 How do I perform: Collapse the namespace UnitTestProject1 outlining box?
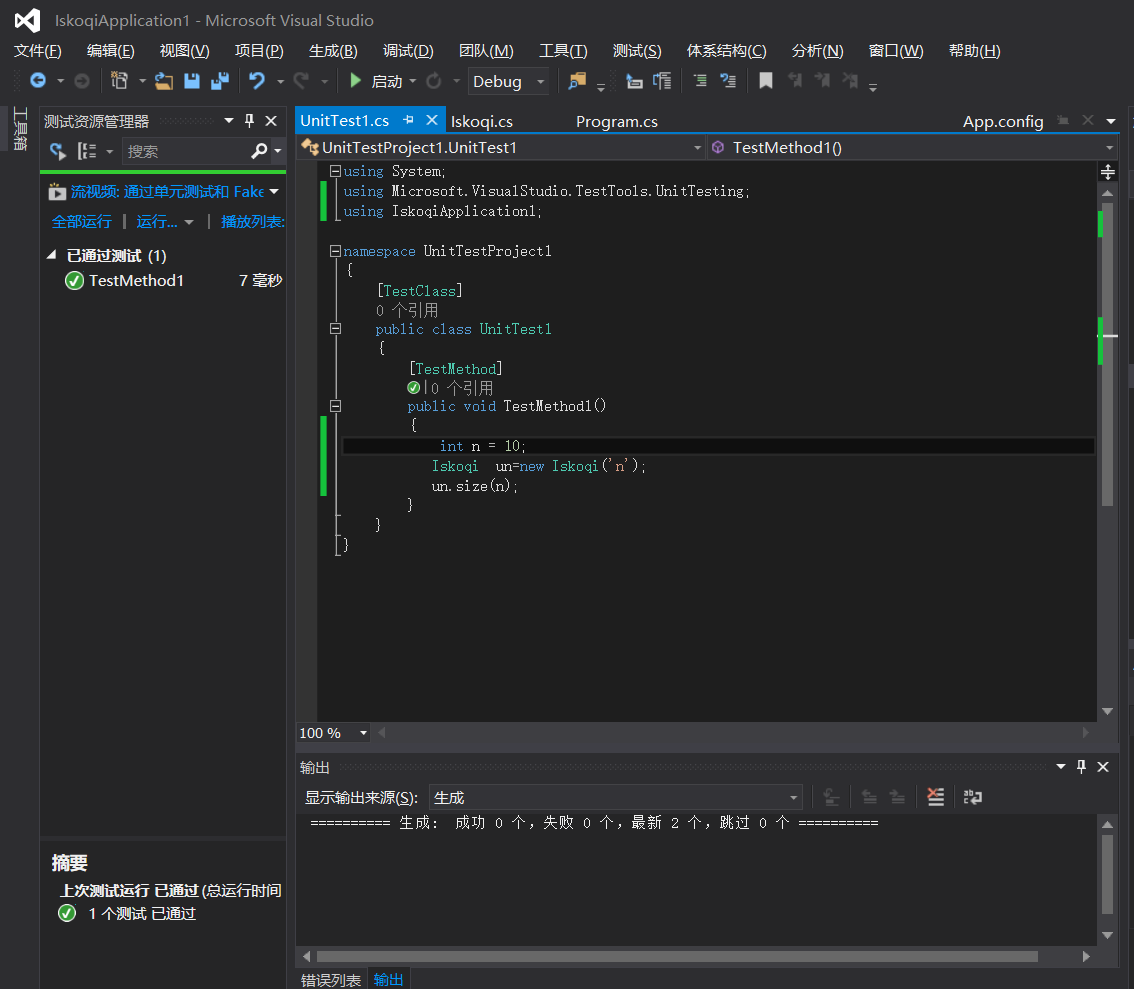point(336,251)
